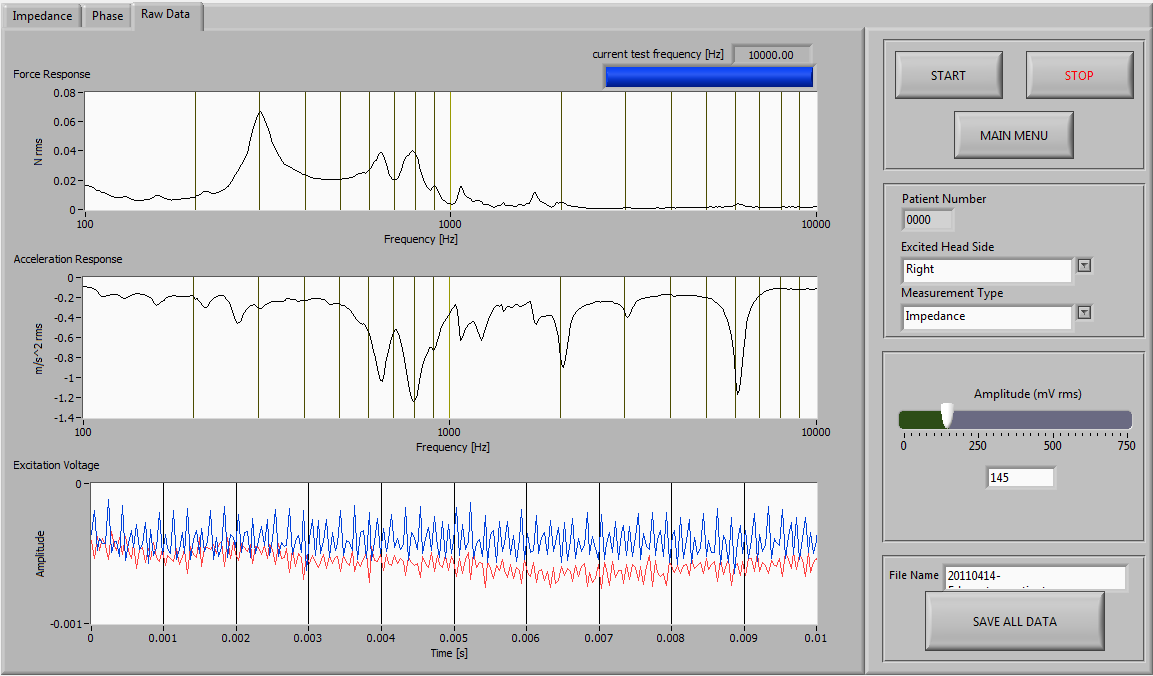Expand the Excited Head Side dropdown arrow
Screen dimensions: 1153x676
point(1084,266)
